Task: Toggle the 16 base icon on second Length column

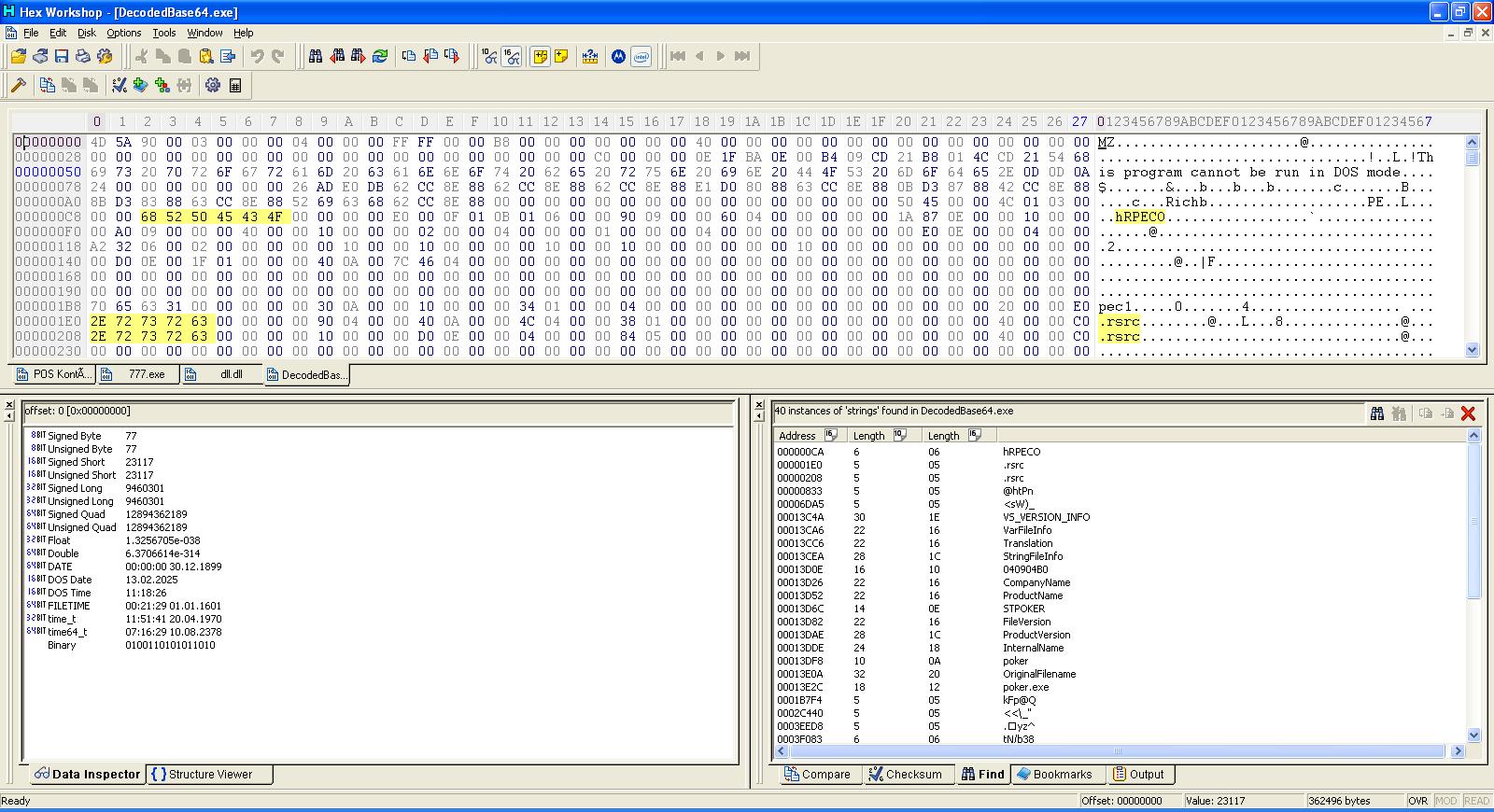Action: point(975,435)
